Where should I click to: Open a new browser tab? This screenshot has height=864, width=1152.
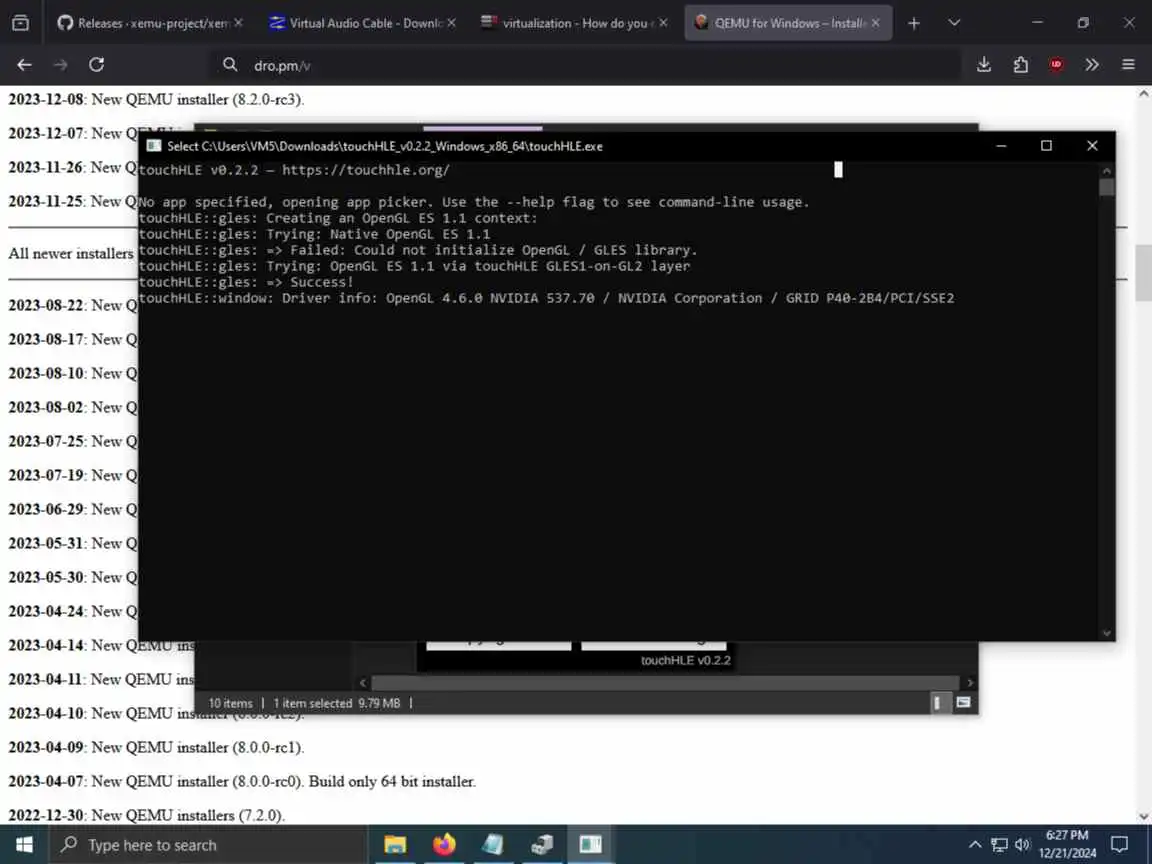(914, 23)
